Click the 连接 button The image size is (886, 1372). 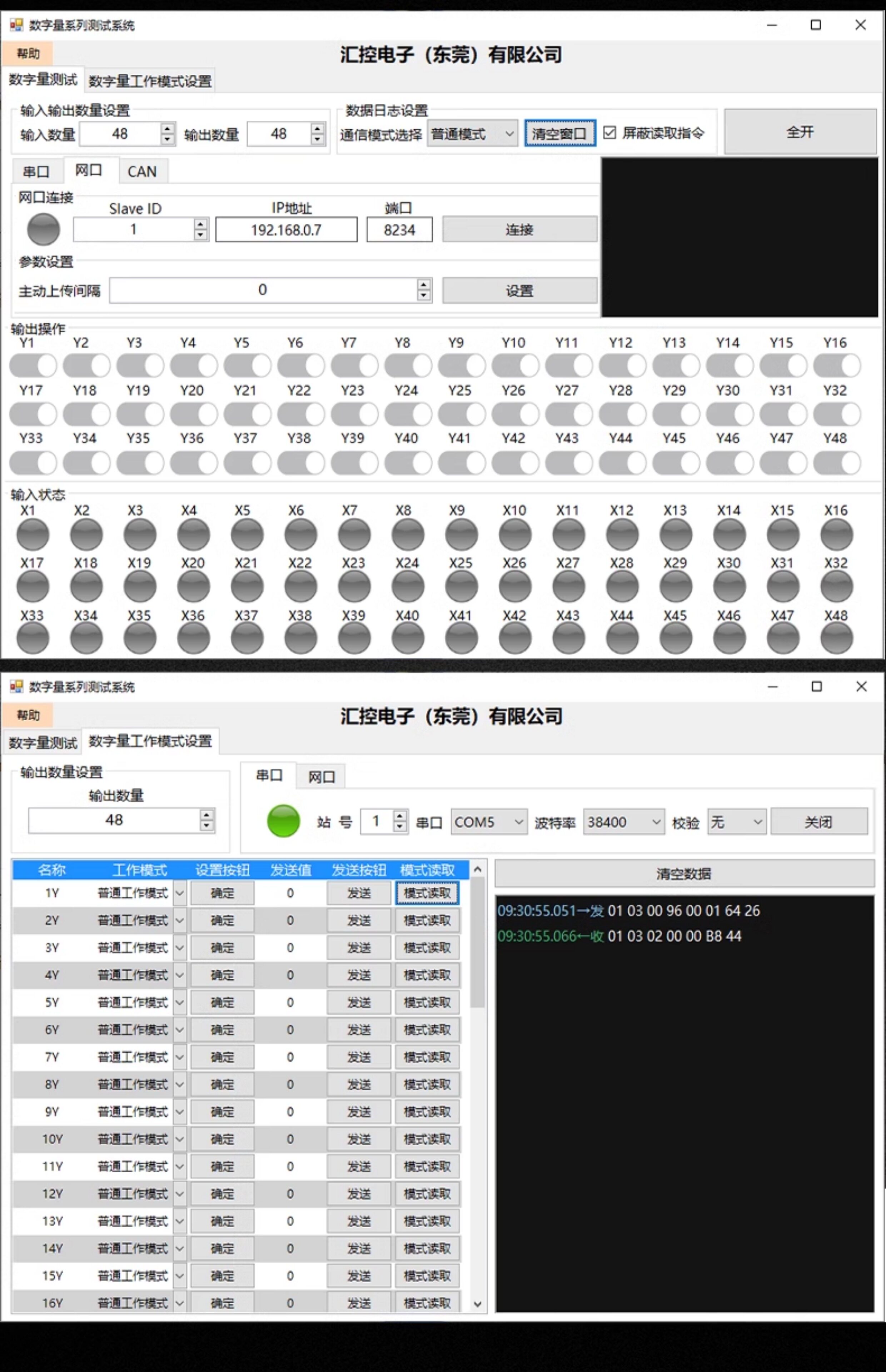[519, 229]
